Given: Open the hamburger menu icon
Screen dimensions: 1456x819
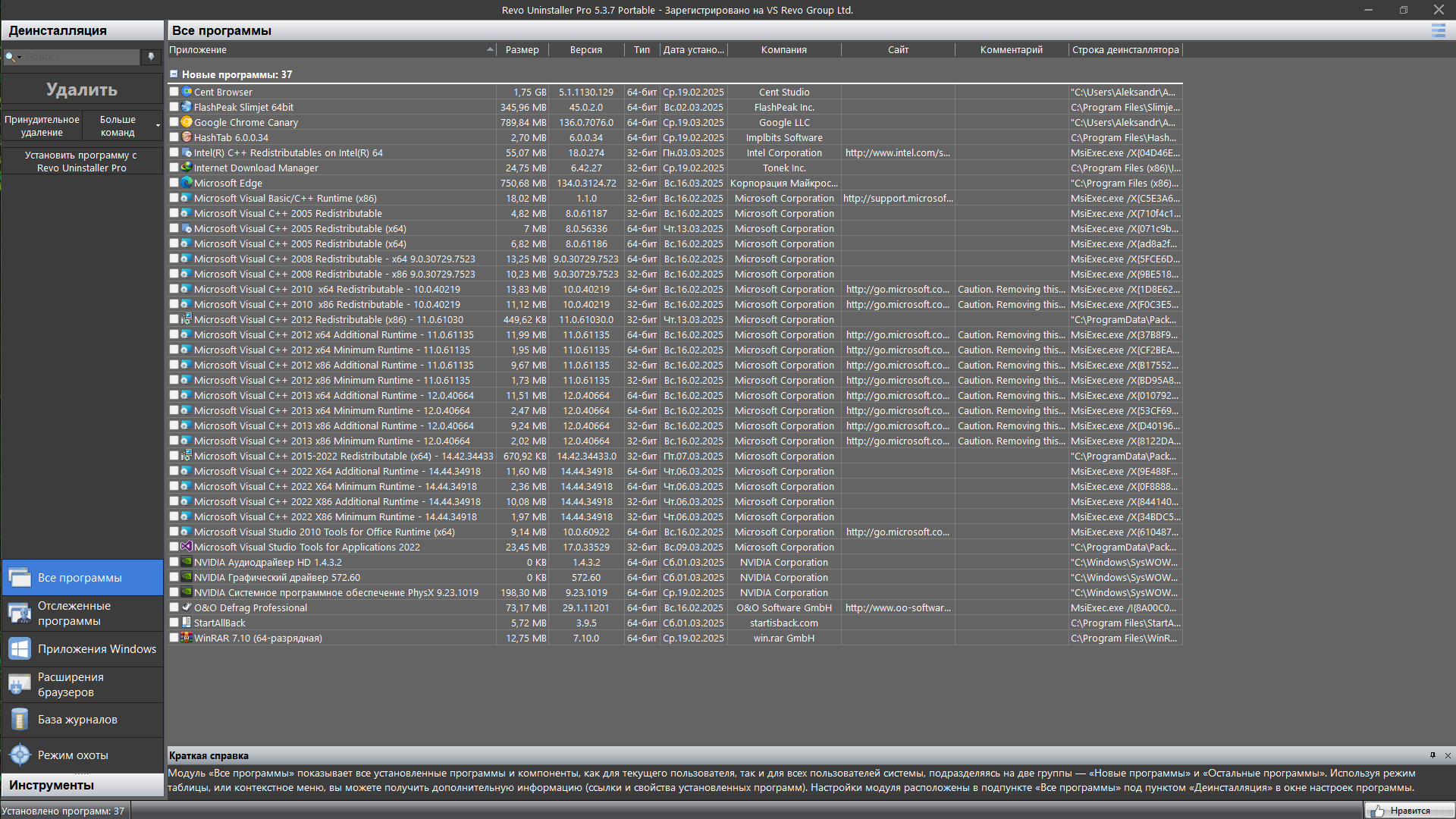Looking at the screenshot, I should coord(1438,30).
